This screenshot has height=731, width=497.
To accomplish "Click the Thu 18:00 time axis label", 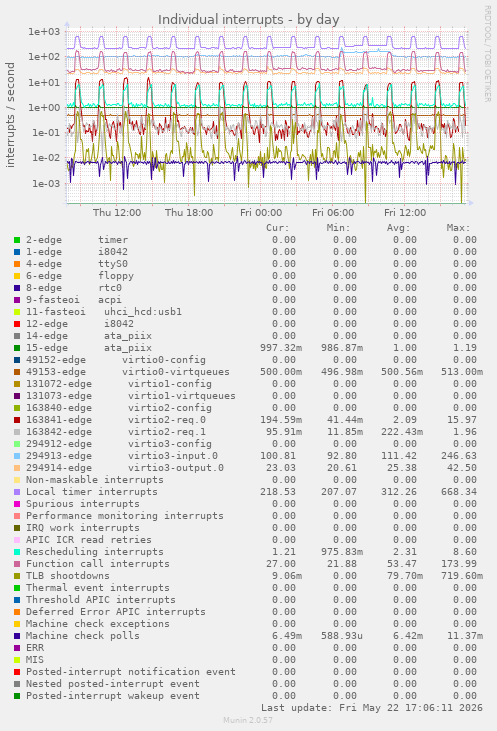I will tap(189, 213).
